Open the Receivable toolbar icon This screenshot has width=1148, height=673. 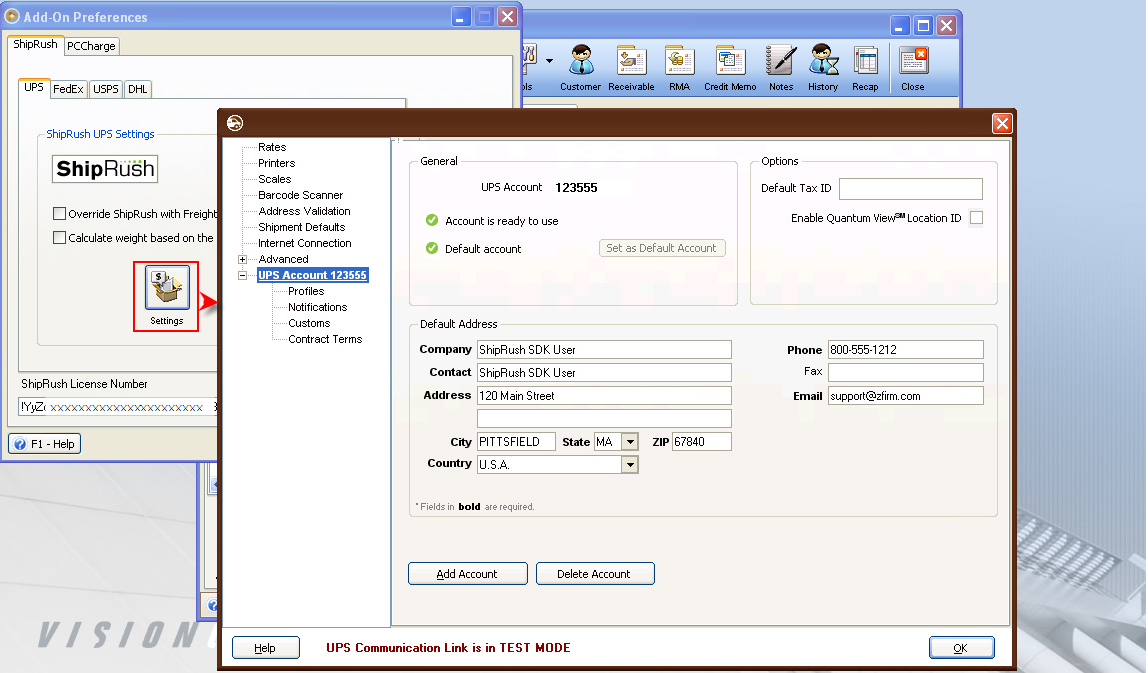(x=631, y=68)
